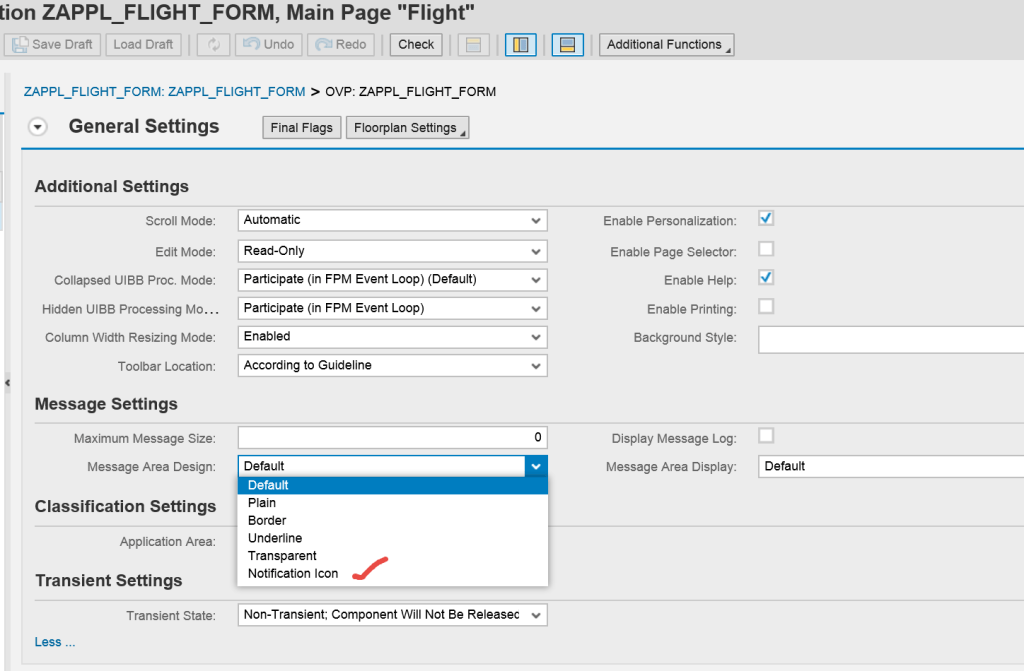Open the Scroll Mode dropdown
The height and width of the screenshot is (671, 1024).
pyautogui.click(x=392, y=220)
